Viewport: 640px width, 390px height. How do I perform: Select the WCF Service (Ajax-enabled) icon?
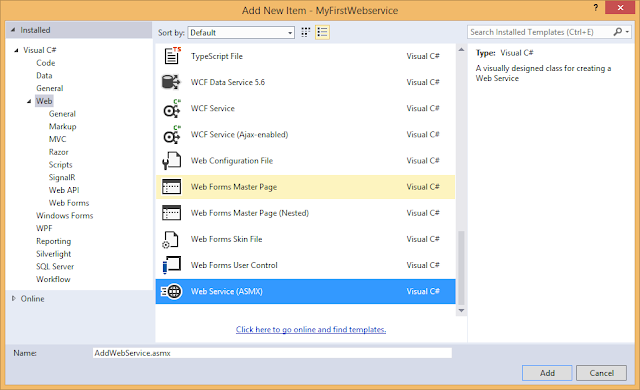172,135
